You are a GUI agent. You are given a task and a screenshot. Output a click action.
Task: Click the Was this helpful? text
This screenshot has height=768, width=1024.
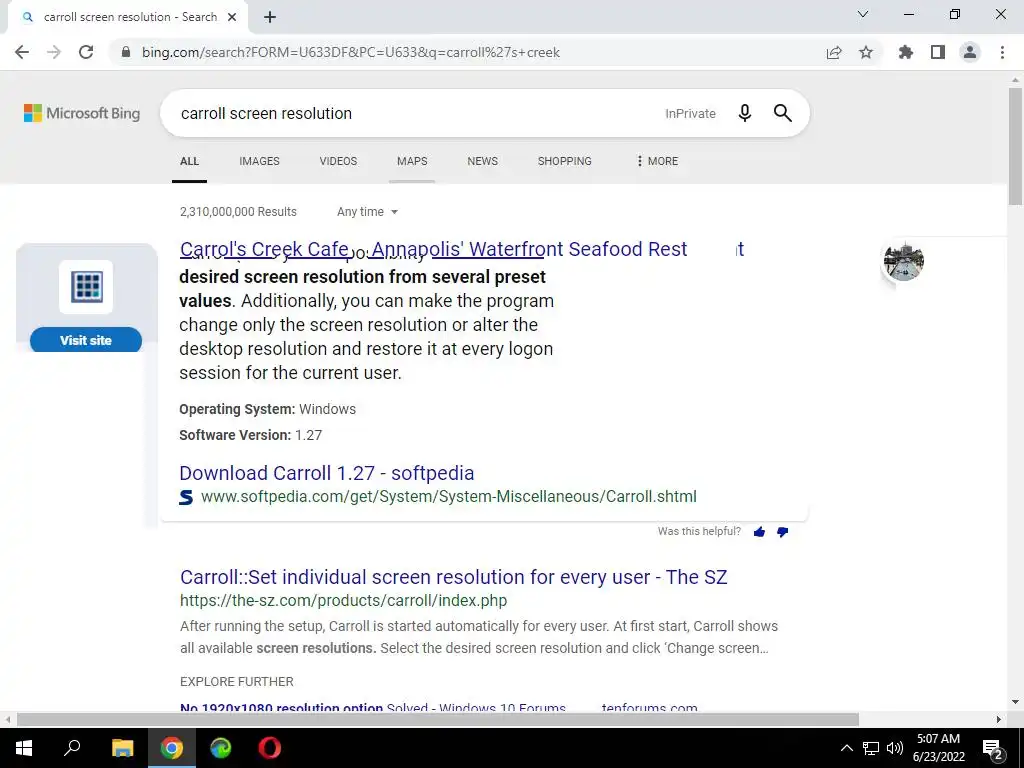699,532
